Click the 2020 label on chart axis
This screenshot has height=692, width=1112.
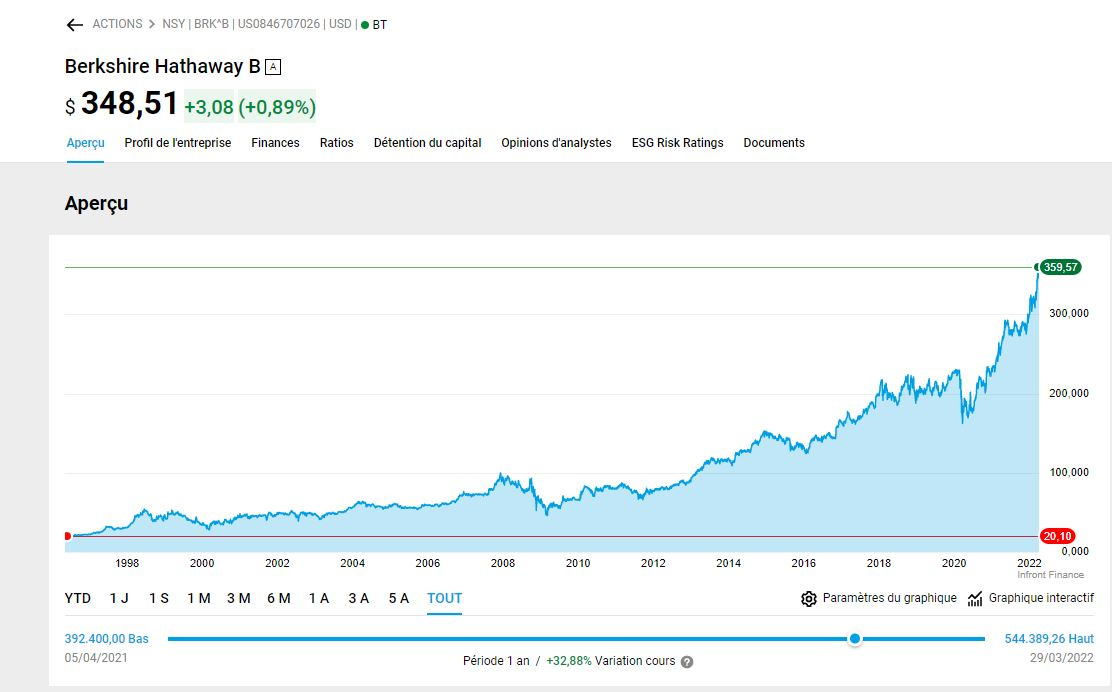954,563
